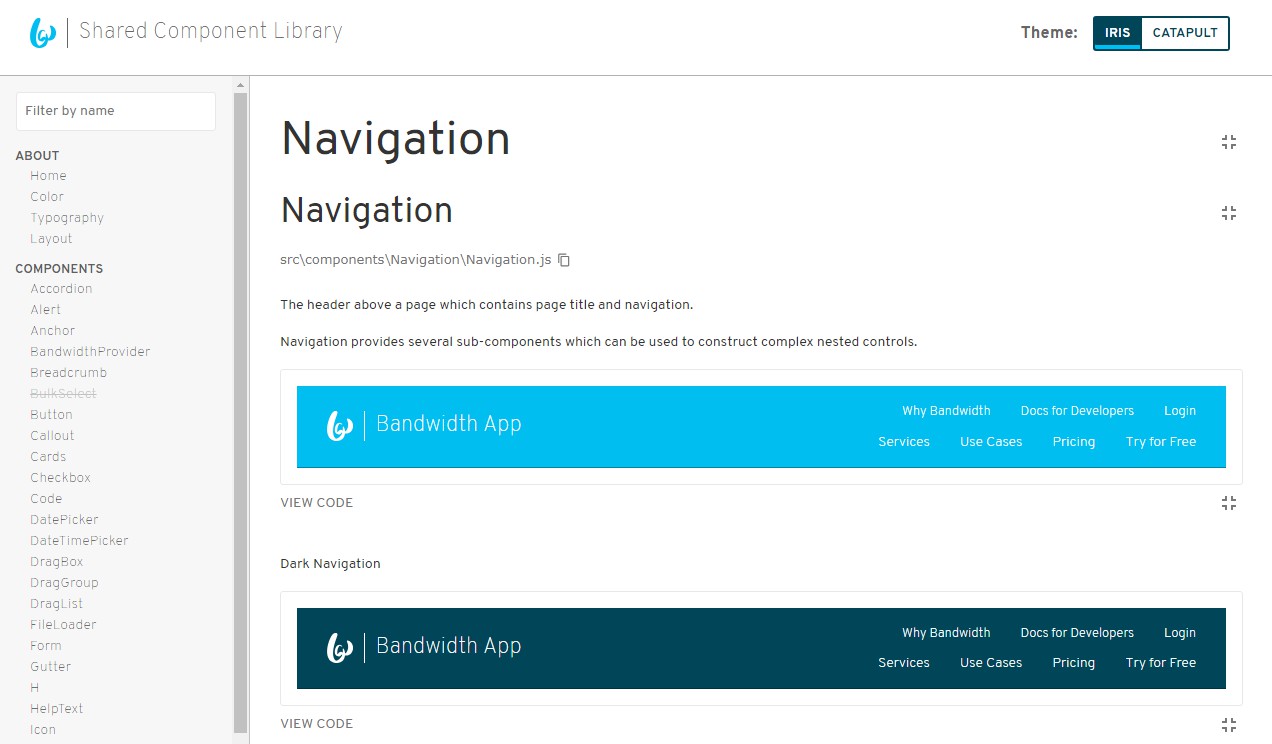1272x744 pixels.
Task: Click the isolate icon beside the large Navigation title
Action: pos(1229,142)
